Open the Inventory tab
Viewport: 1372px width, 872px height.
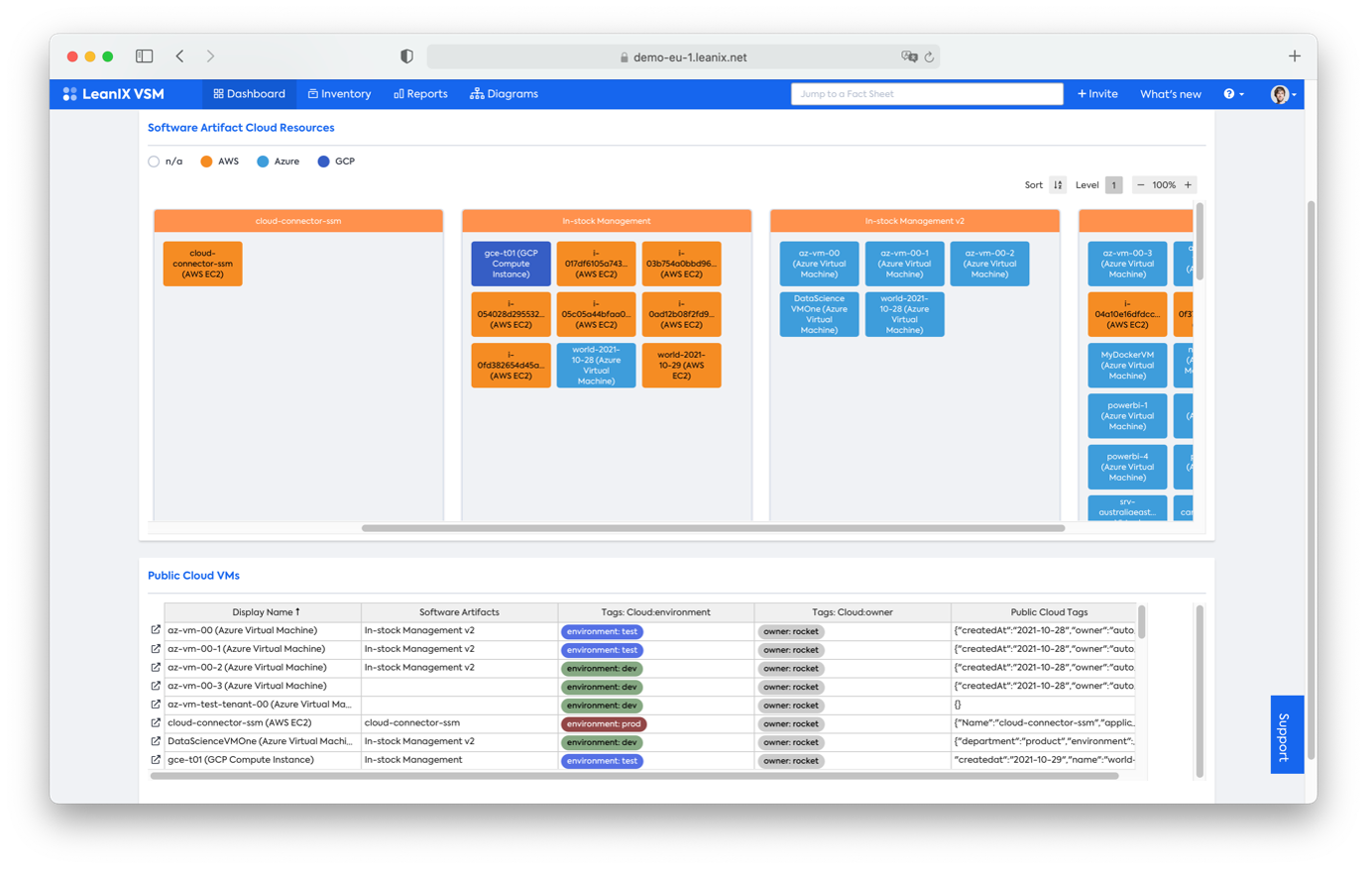(339, 94)
